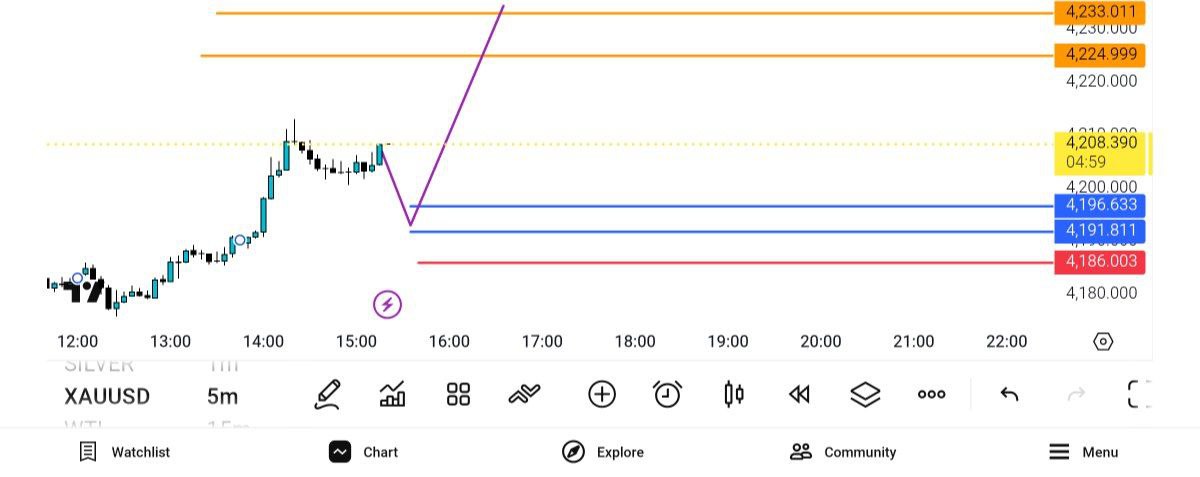The height and width of the screenshot is (477, 1200).
Task: Open the four-squares layout grid icon
Action: point(458,395)
